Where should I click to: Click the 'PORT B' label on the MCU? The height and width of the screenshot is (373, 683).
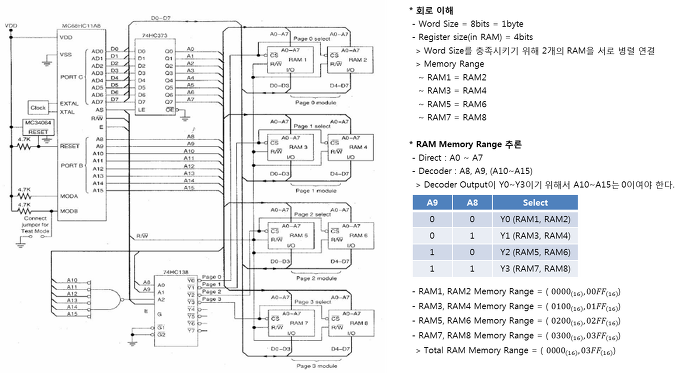71,165
